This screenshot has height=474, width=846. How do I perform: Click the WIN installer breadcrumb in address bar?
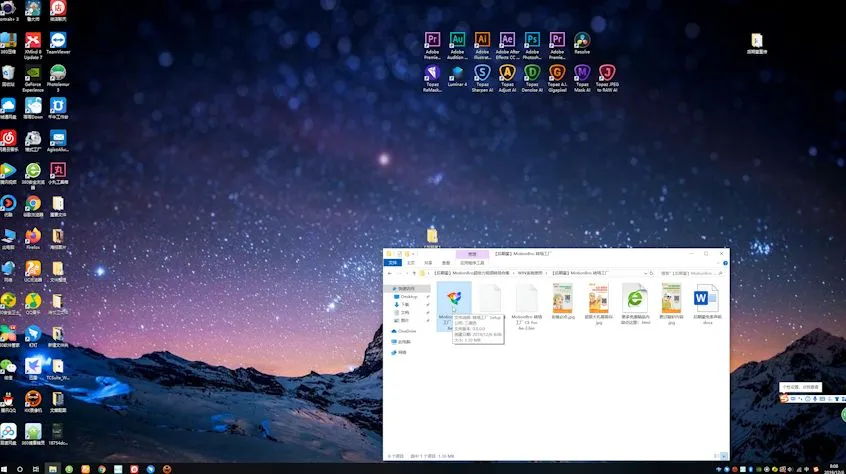(x=530, y=273)
